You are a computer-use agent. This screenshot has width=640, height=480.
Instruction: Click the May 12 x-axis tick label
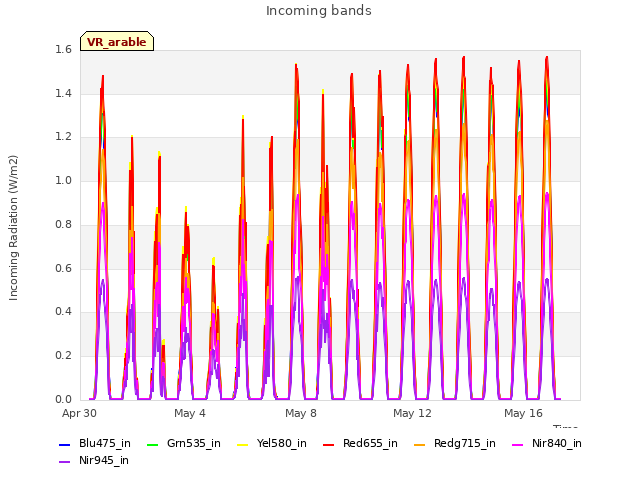click(x=412, y=413)
